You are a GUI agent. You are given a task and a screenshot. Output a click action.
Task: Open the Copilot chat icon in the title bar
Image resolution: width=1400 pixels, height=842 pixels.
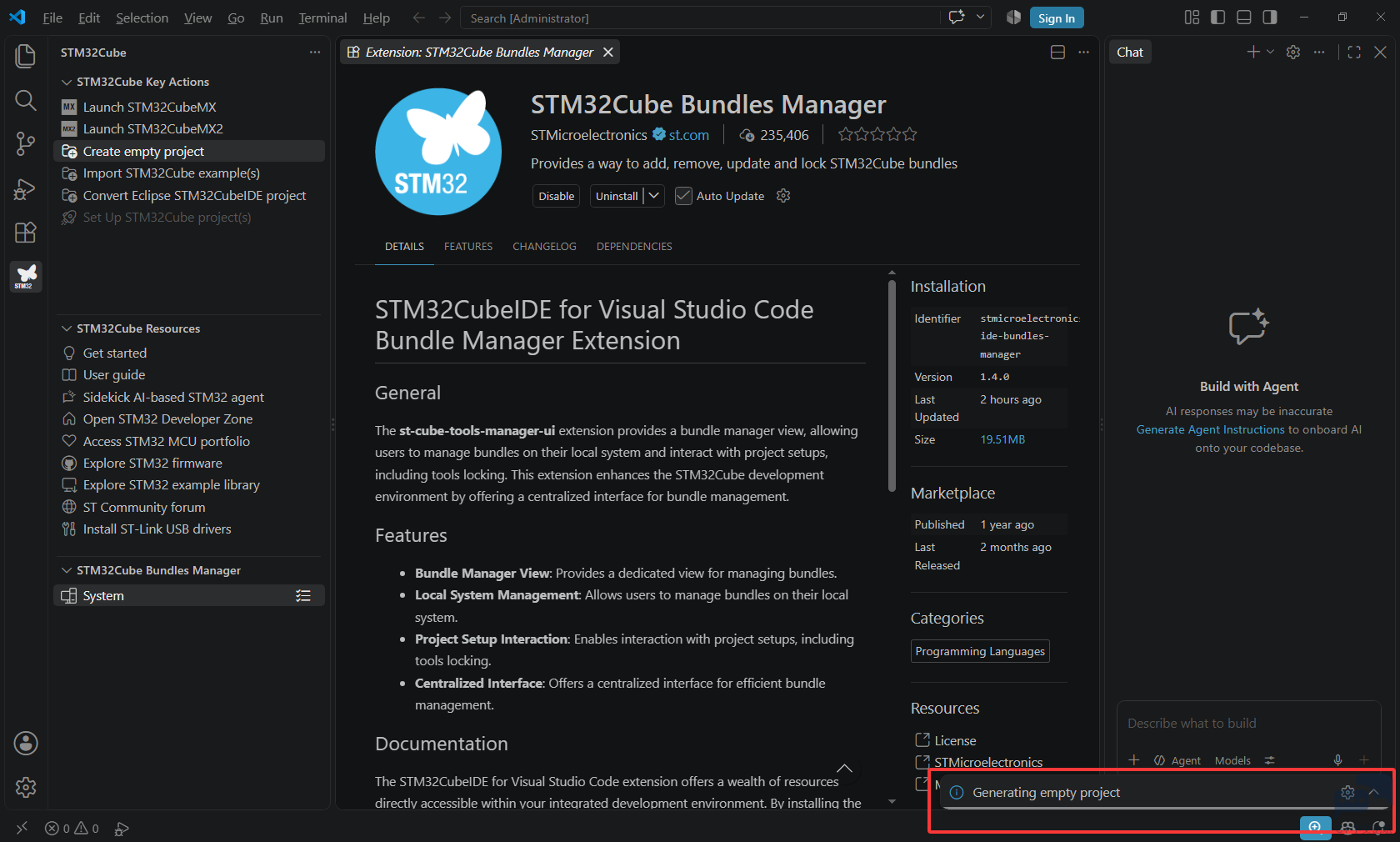[957, 18]
